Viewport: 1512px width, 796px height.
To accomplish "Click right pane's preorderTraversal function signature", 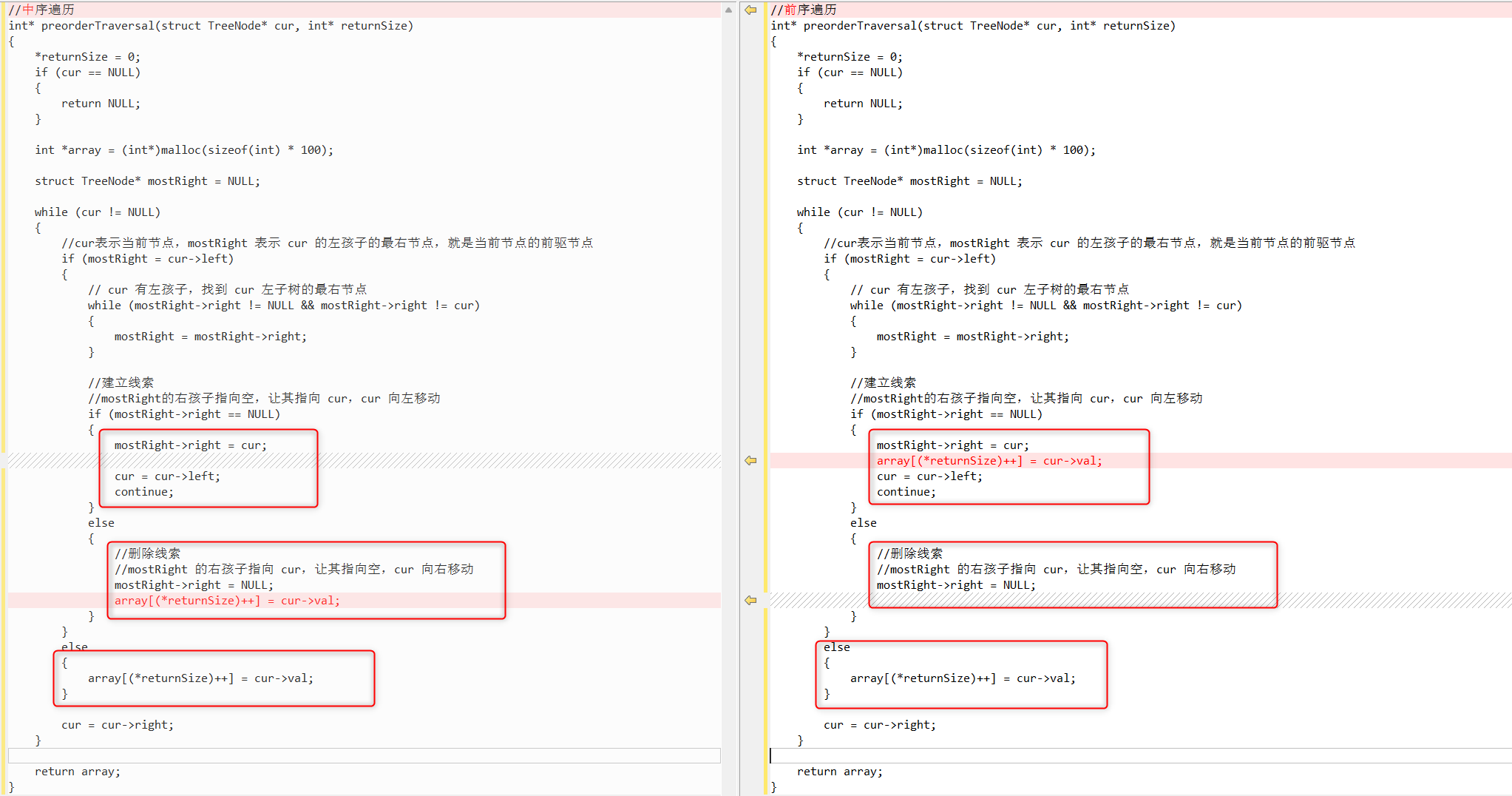I will click(973, 26).
